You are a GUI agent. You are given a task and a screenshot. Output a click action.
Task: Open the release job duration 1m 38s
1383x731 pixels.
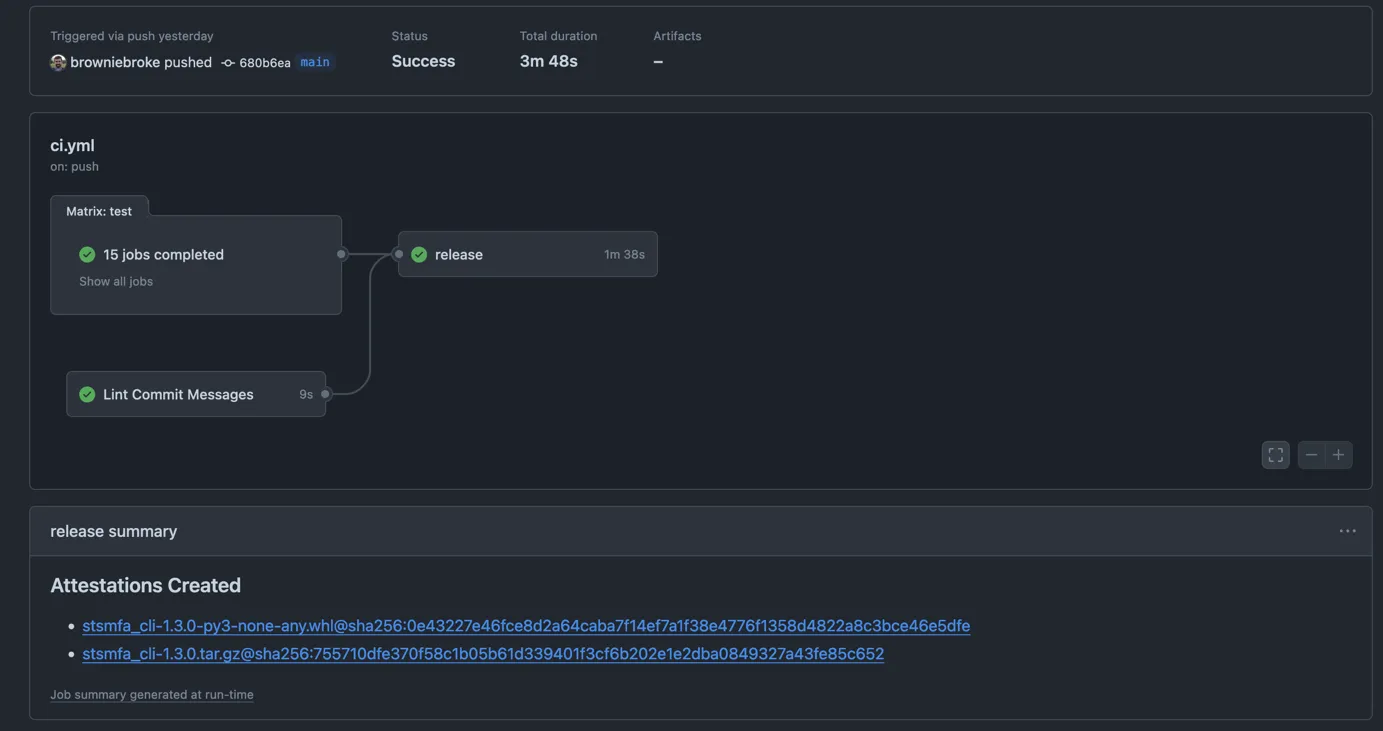click(624, 254)
